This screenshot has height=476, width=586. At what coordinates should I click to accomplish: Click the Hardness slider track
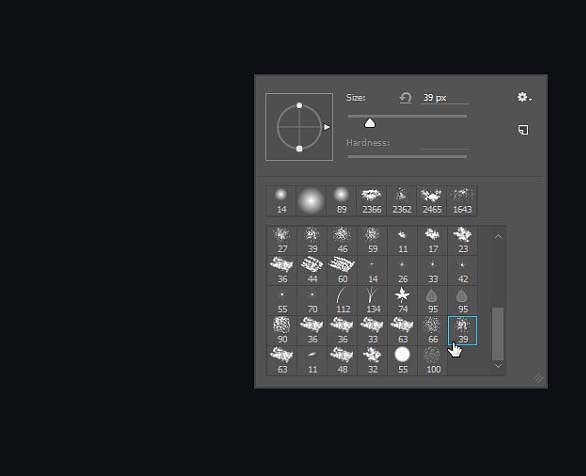click(x=407, y=157)
